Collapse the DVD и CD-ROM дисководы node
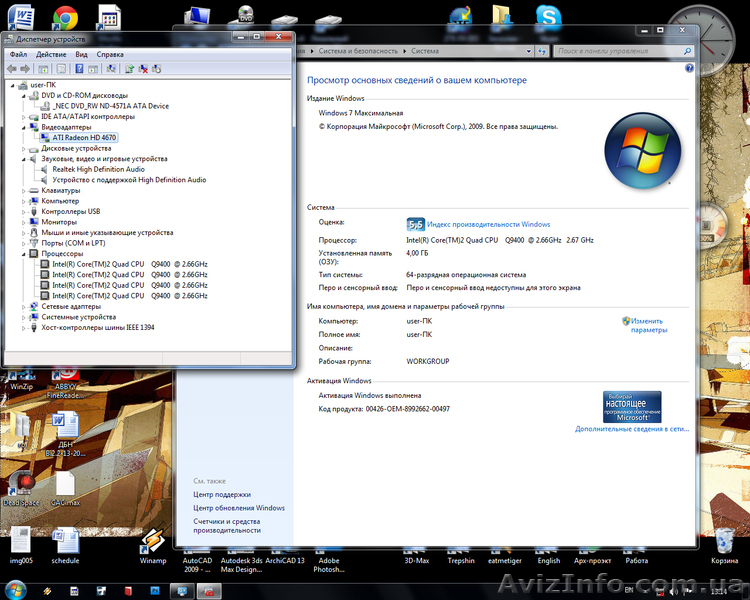 coord(23,96)
